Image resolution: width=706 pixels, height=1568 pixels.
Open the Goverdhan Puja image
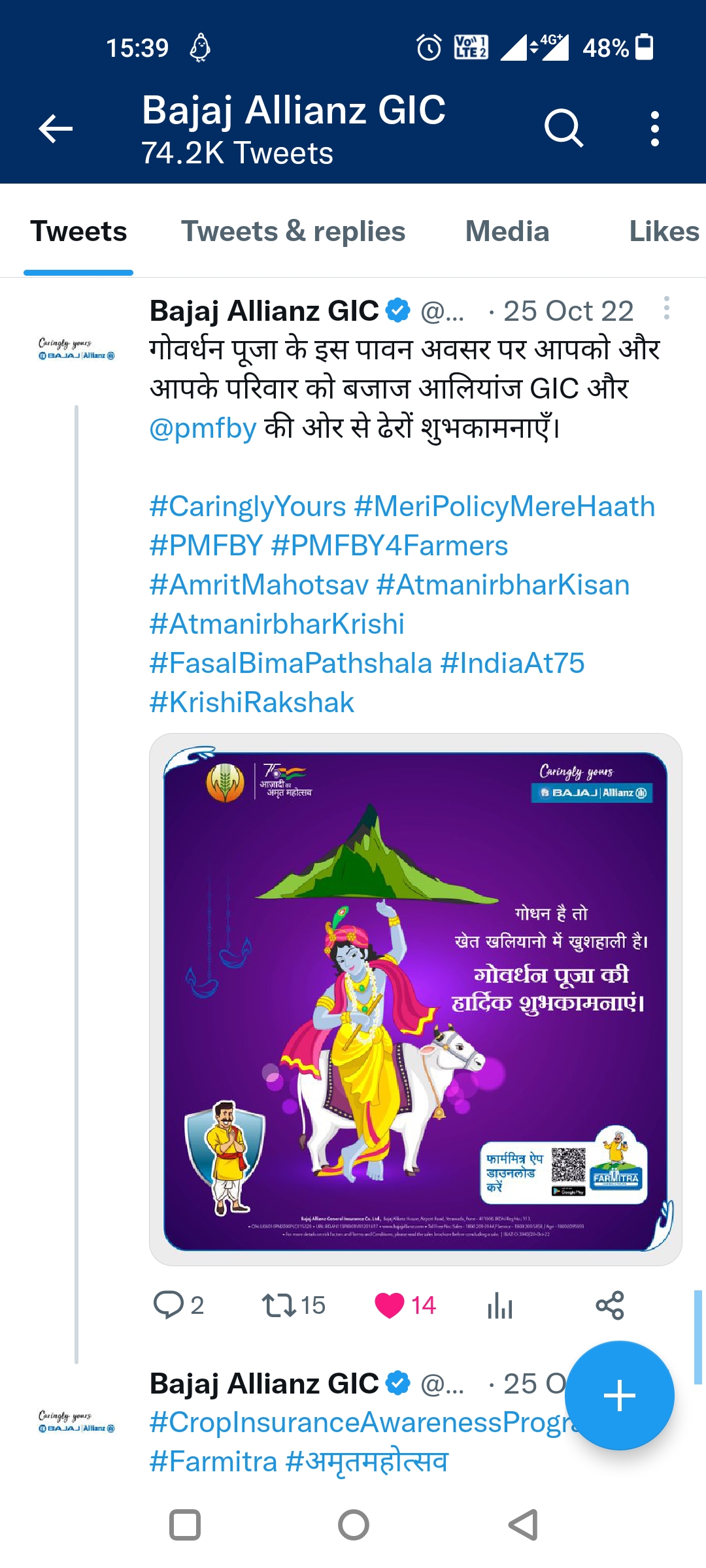click(415, 1000)
